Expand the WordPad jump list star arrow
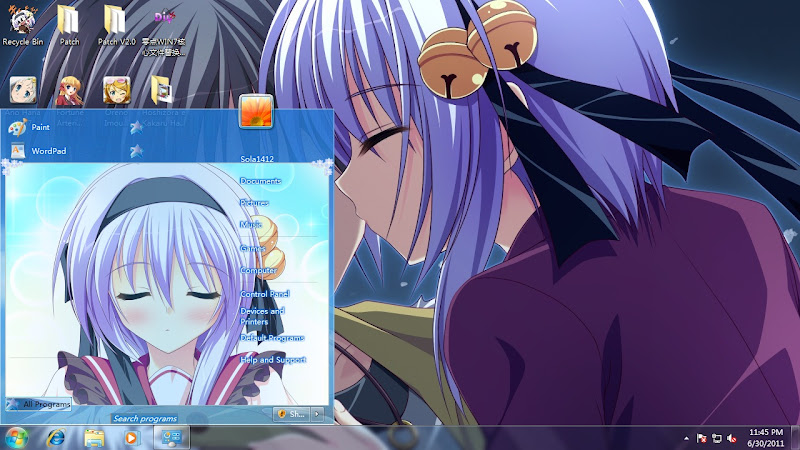The width and height of the screenshot is (800, 450). 136,151
